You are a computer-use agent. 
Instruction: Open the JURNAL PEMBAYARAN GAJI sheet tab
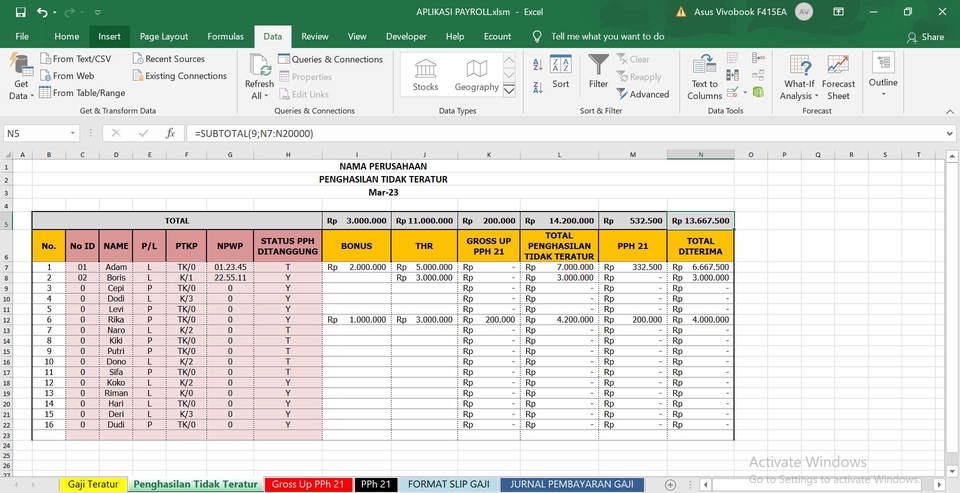(x=572, y=484)
